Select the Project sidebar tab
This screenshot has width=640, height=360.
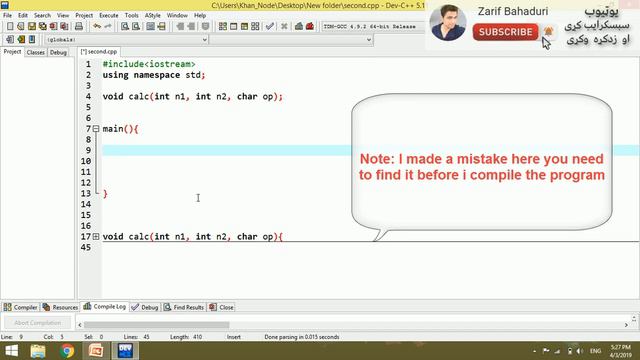pos(12,52)
